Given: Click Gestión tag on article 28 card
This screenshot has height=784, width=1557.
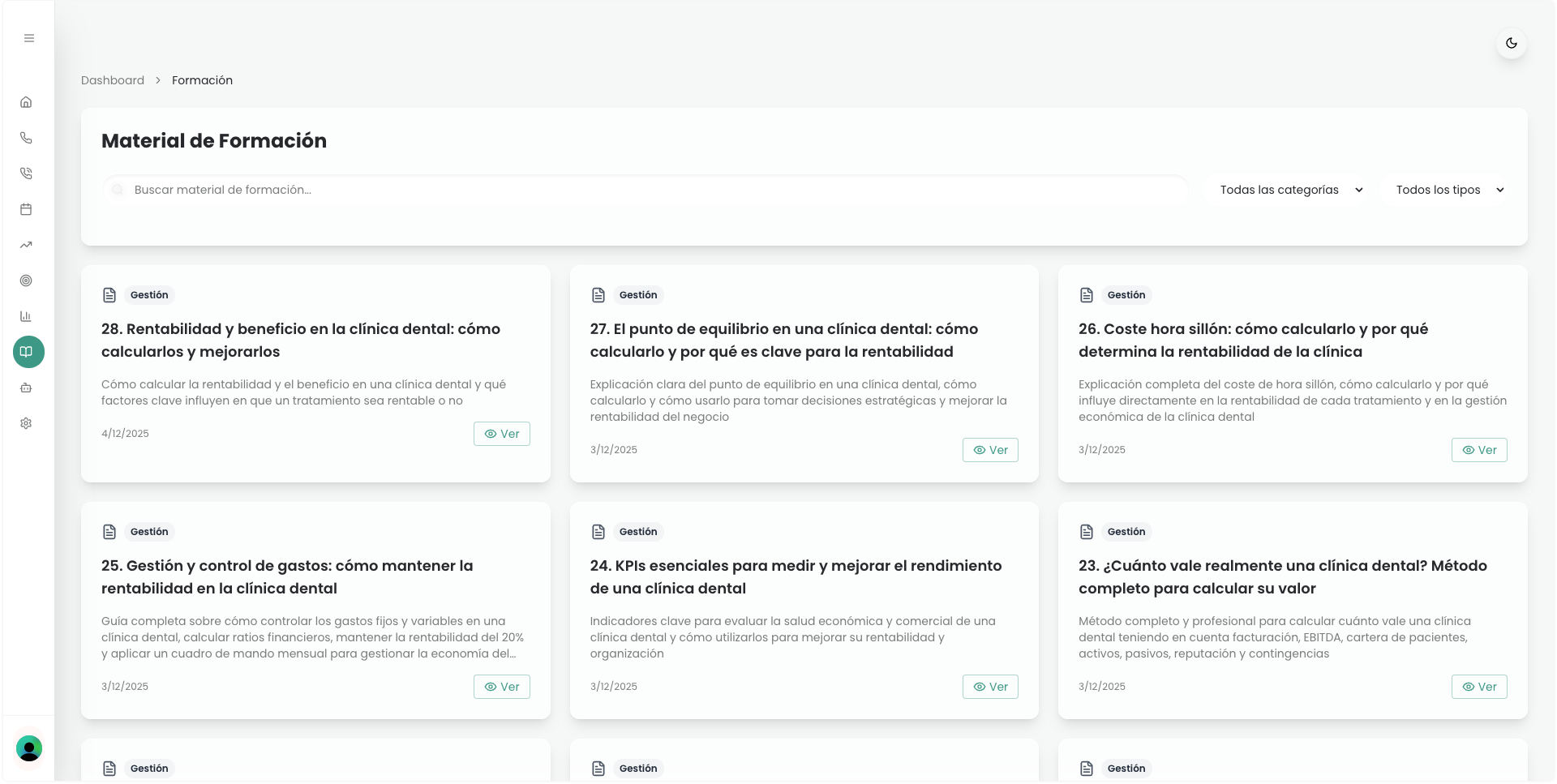Looking at the screenshot, I should [x=149, y=295].
